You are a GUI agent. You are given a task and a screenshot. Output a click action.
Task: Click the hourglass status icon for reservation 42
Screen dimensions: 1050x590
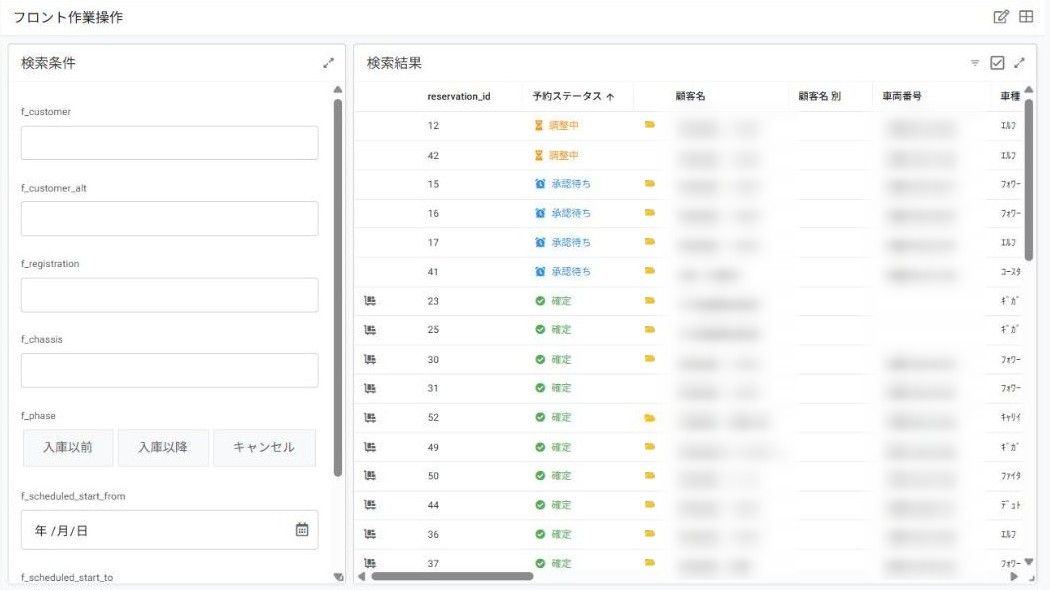point(538,155)
